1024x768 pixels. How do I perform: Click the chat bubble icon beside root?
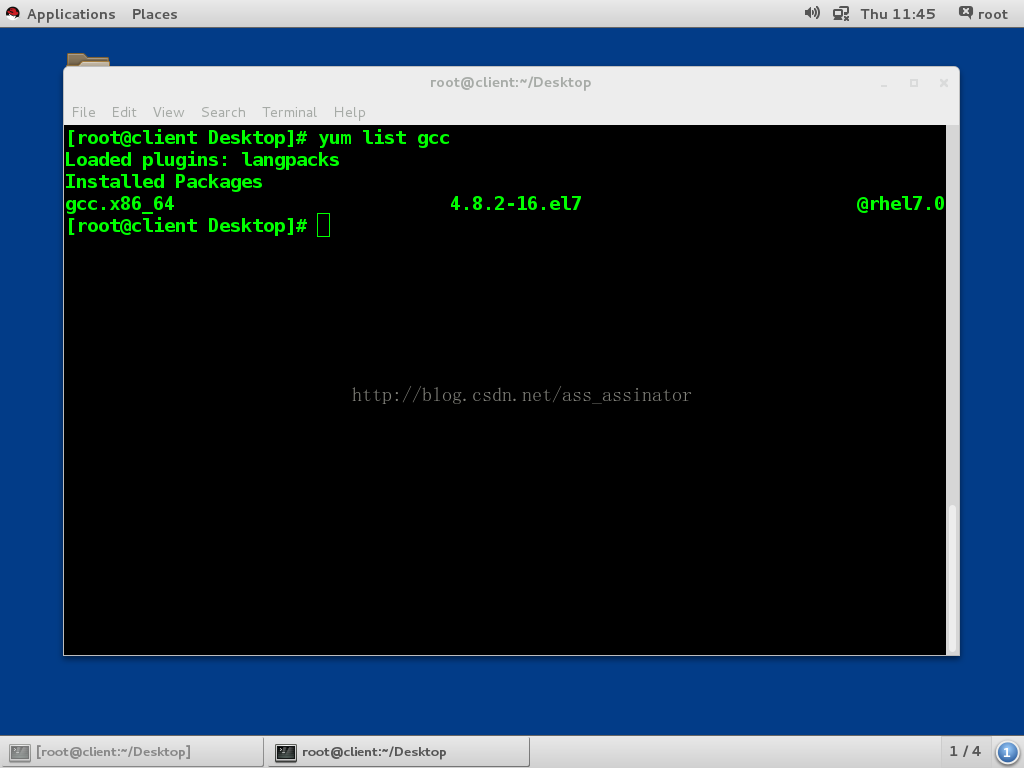click(x=965, y=12)
